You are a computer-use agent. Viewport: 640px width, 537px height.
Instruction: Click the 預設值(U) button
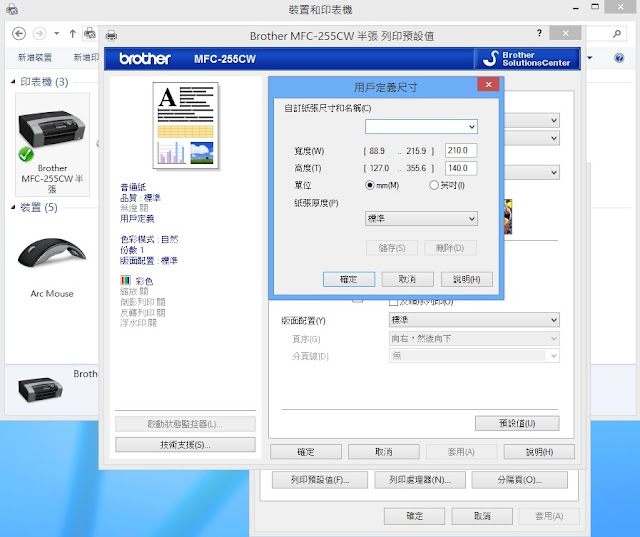(517, 423)
